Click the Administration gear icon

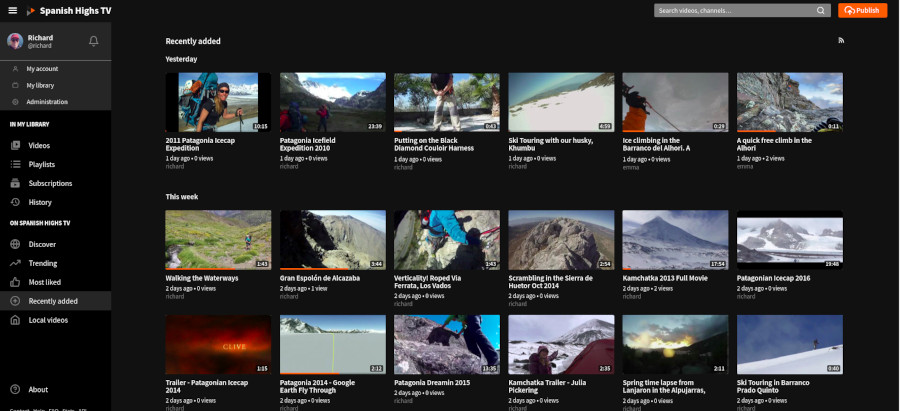tap(15, 102)
